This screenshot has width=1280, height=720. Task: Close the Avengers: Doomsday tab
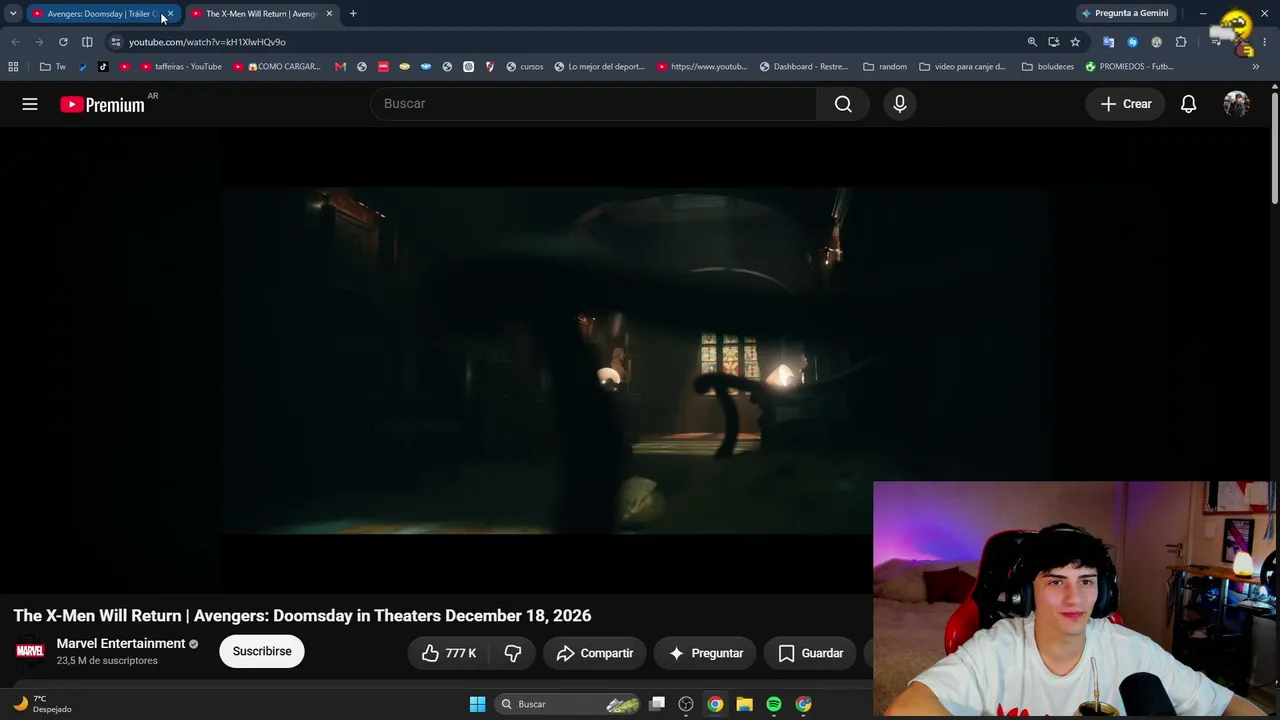tap(170, 14)
